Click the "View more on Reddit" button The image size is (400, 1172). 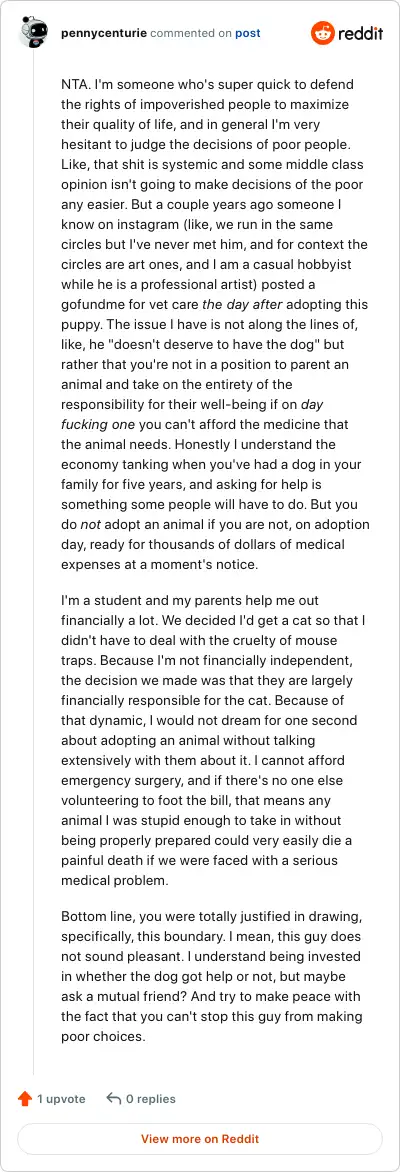tap(200, 1139)
